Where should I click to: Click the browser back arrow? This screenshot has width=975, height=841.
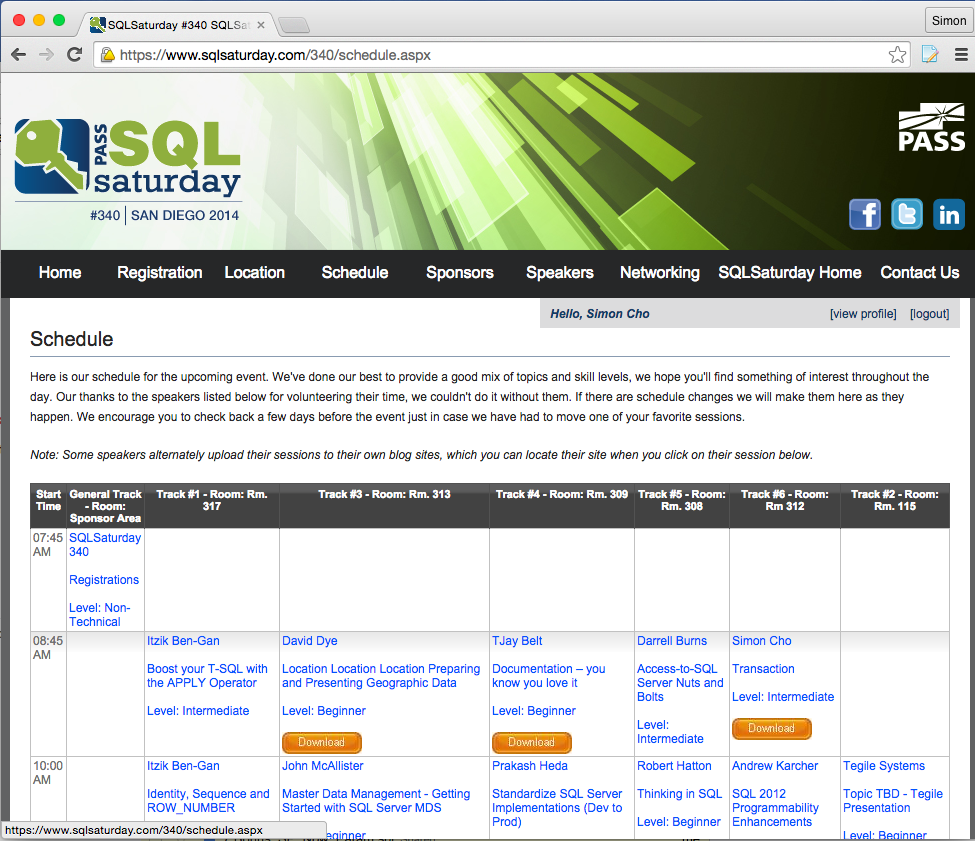tap(19, 55)
